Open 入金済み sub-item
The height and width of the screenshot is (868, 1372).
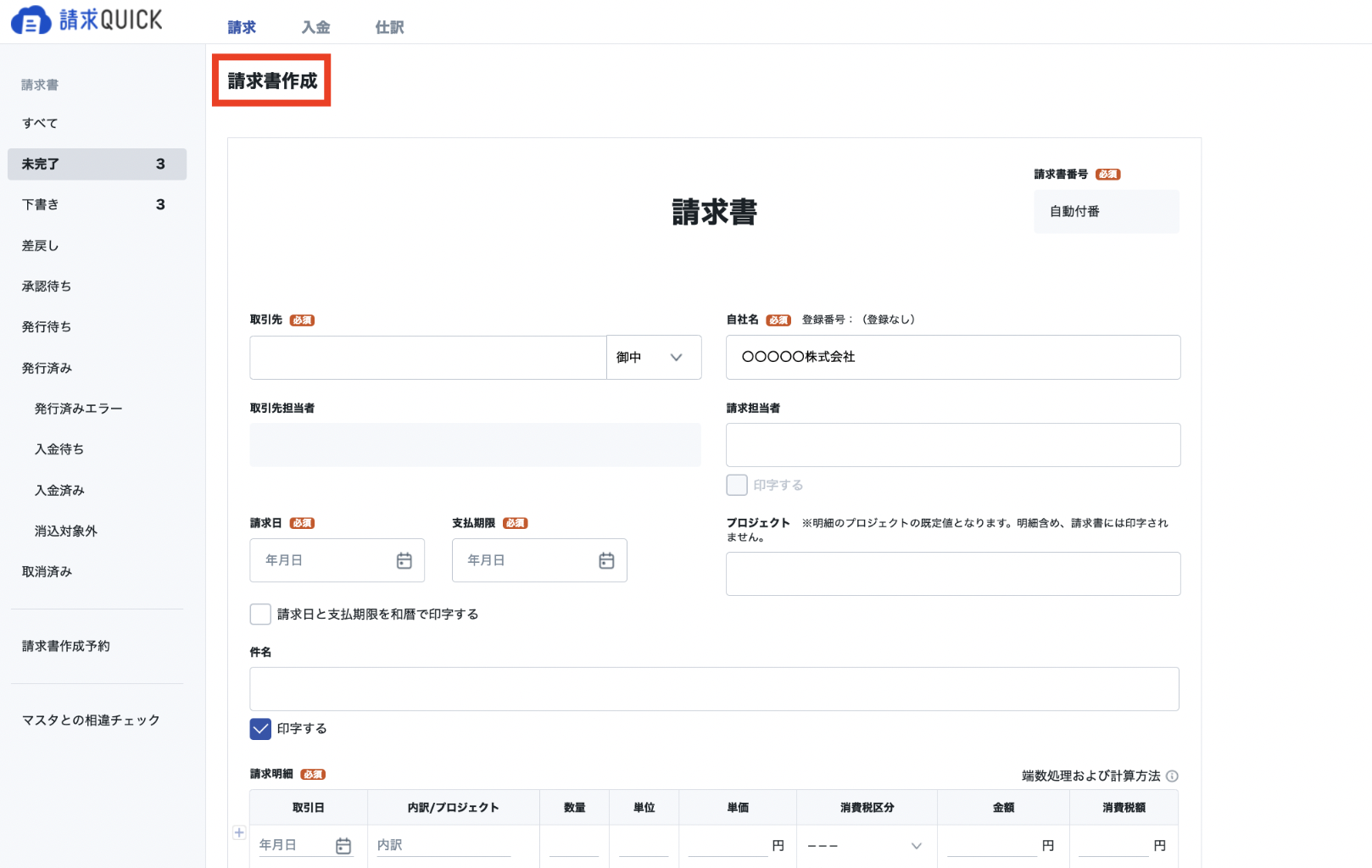pyautogui.click(x=59, y=490)
